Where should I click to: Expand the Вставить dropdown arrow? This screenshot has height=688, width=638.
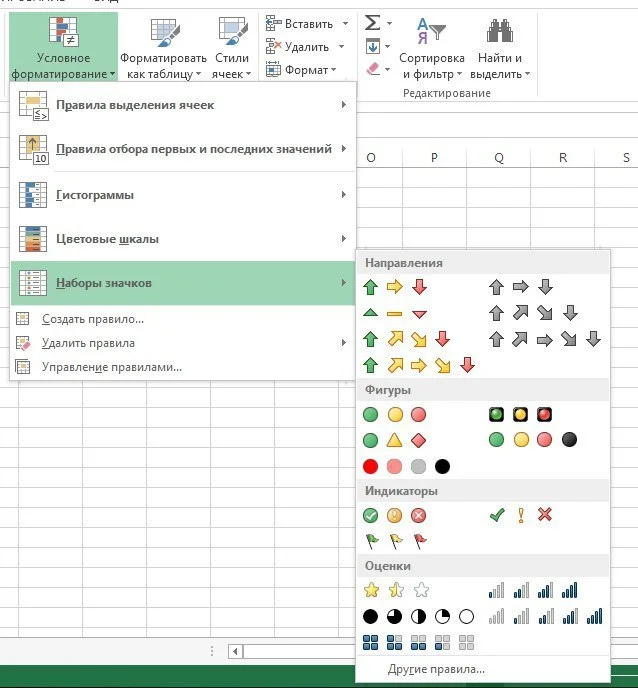click(345, 23)
